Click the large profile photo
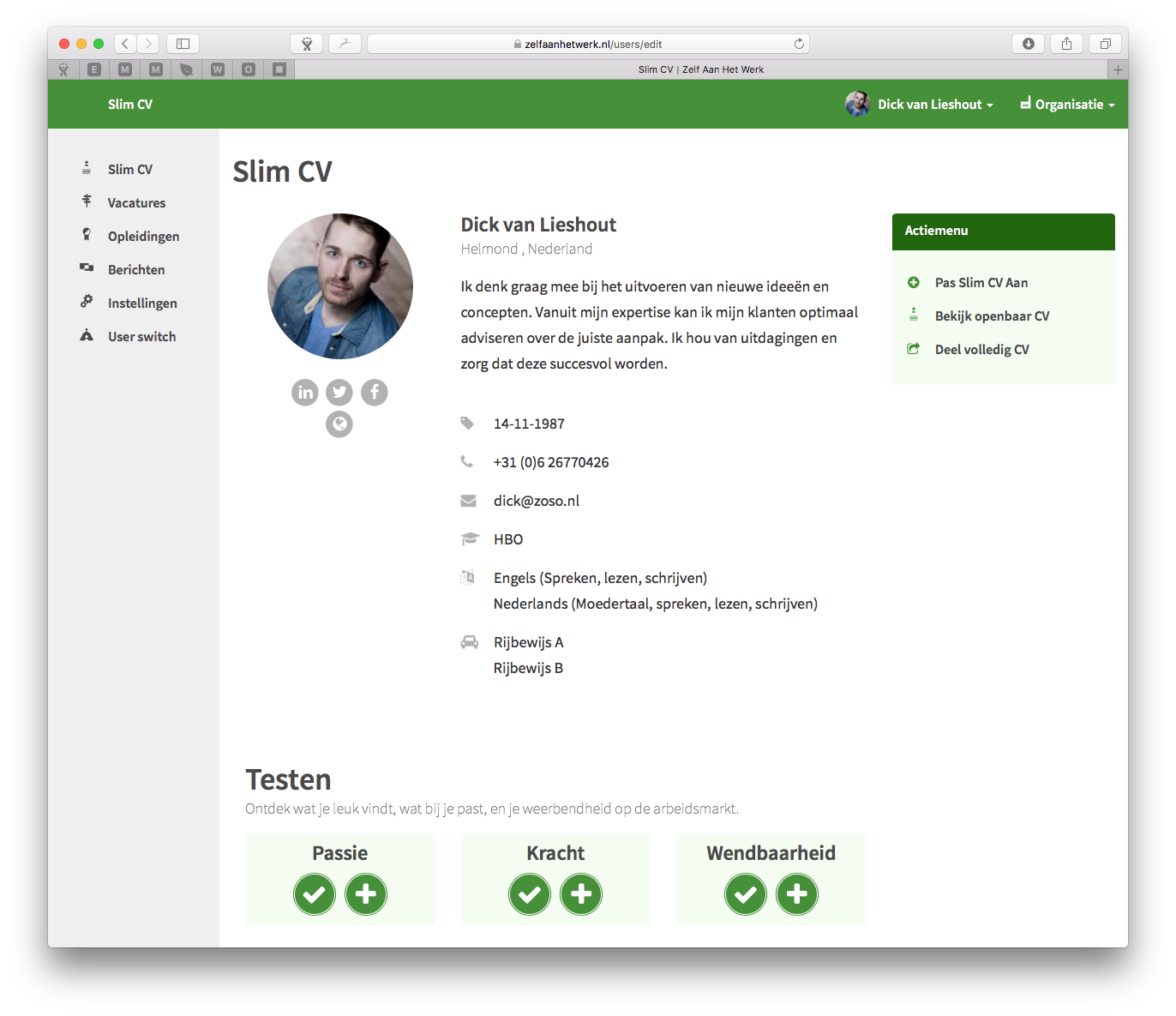This screenshot has width=1176, height=1016. pos(340,286)
